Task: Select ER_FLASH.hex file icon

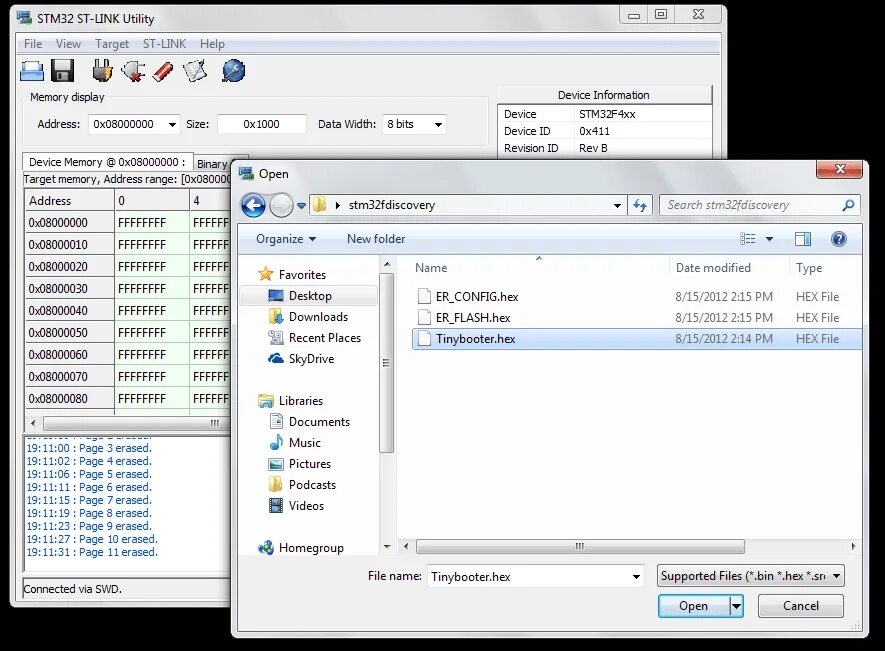Action: coord(424,317)
